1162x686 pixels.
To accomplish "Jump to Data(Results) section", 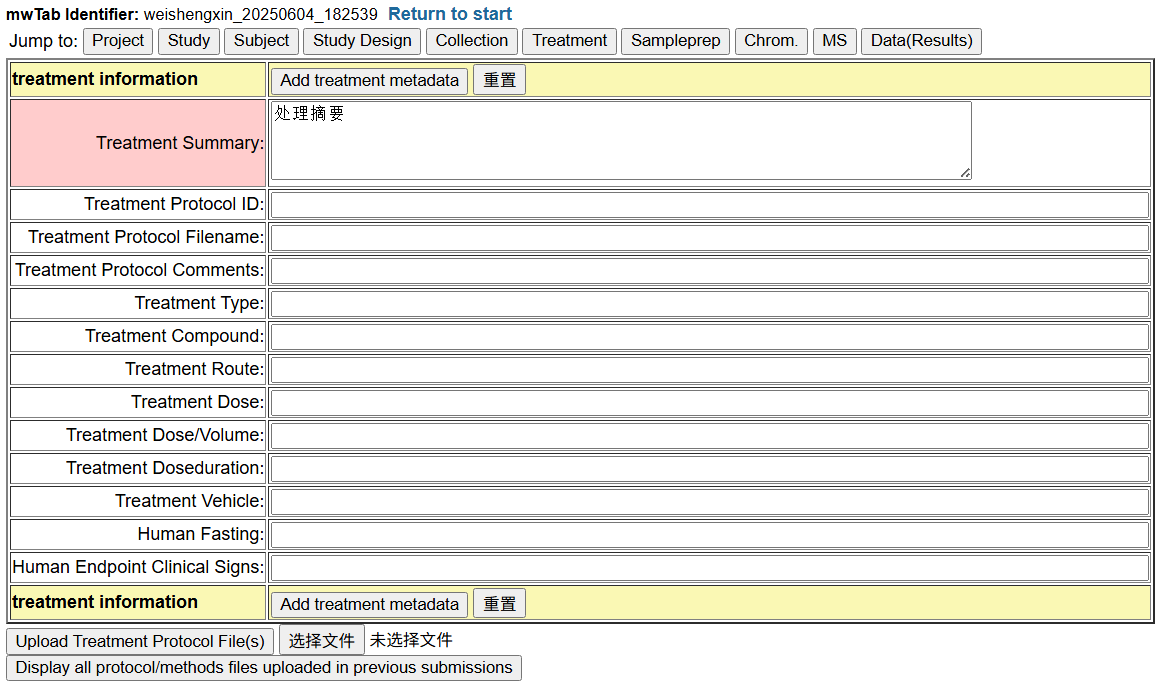I will (x=921, y=41).
